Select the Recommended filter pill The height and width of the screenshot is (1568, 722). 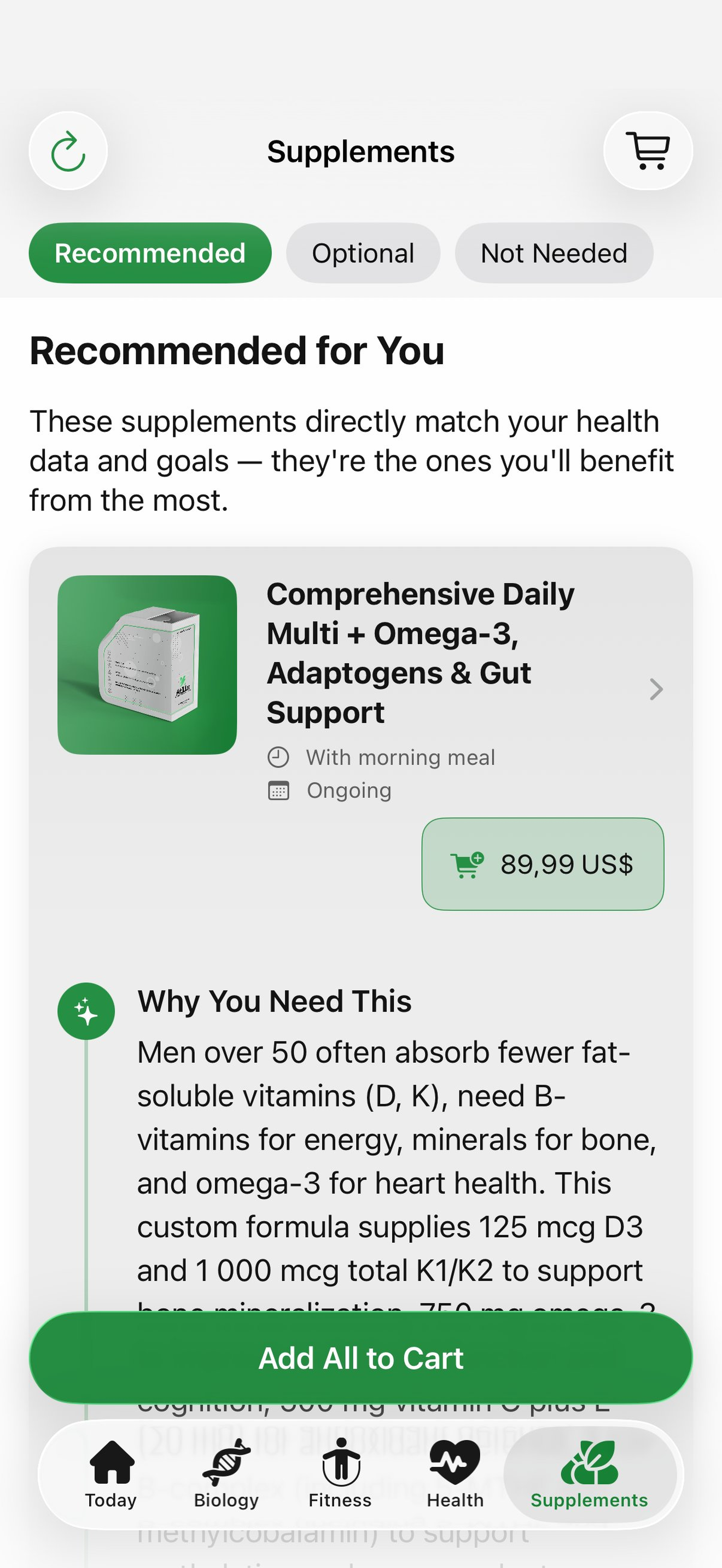(150, 253)
